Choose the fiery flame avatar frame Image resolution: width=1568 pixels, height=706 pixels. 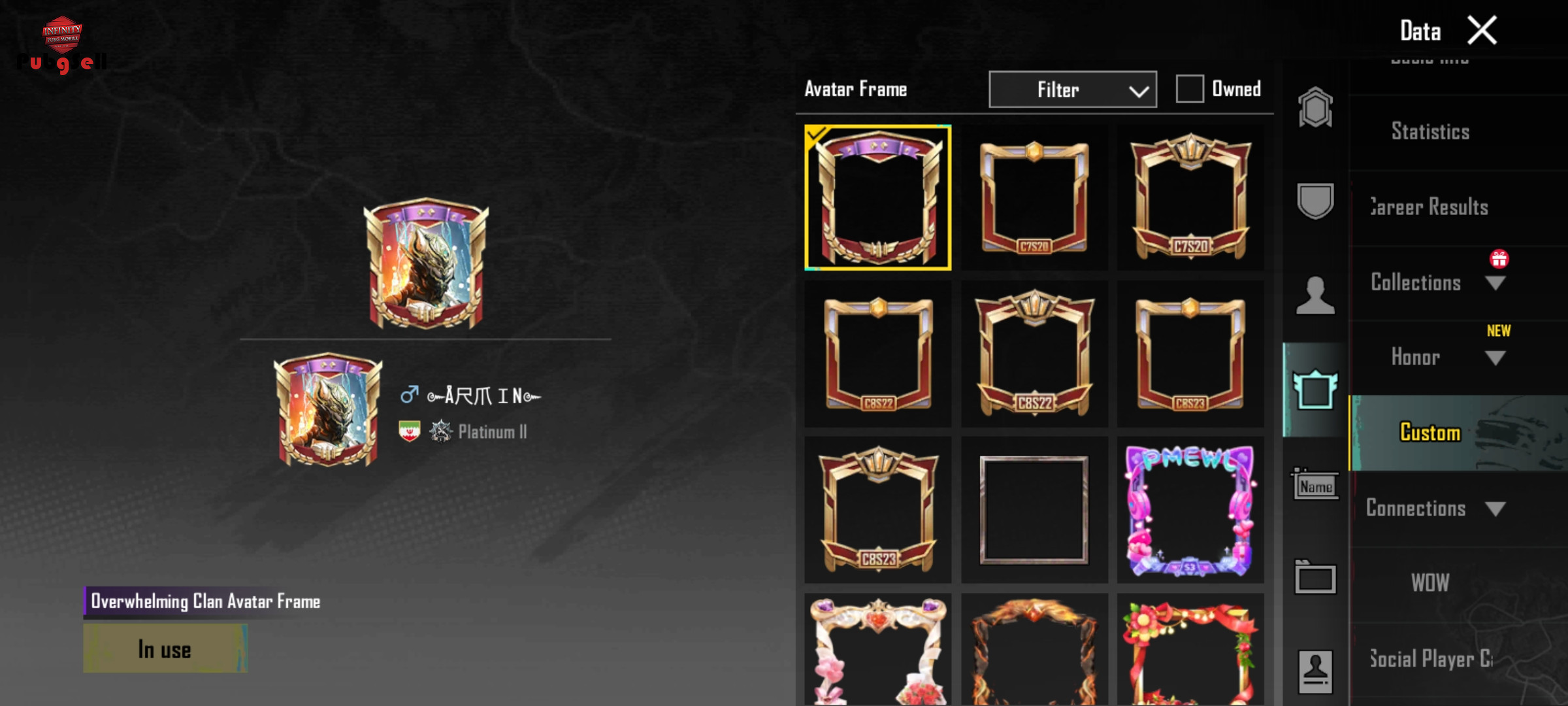tap(1034, 650)
